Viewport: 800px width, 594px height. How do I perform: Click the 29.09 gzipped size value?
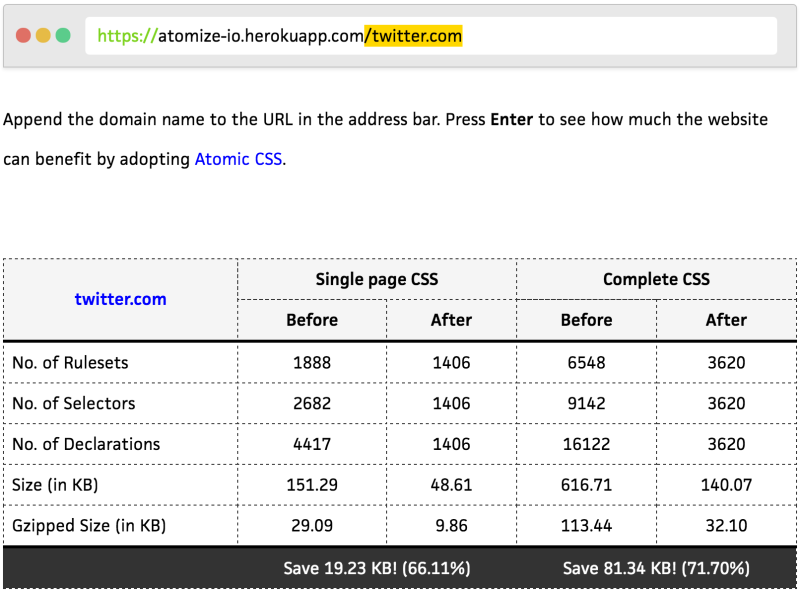tap(312, 526)
